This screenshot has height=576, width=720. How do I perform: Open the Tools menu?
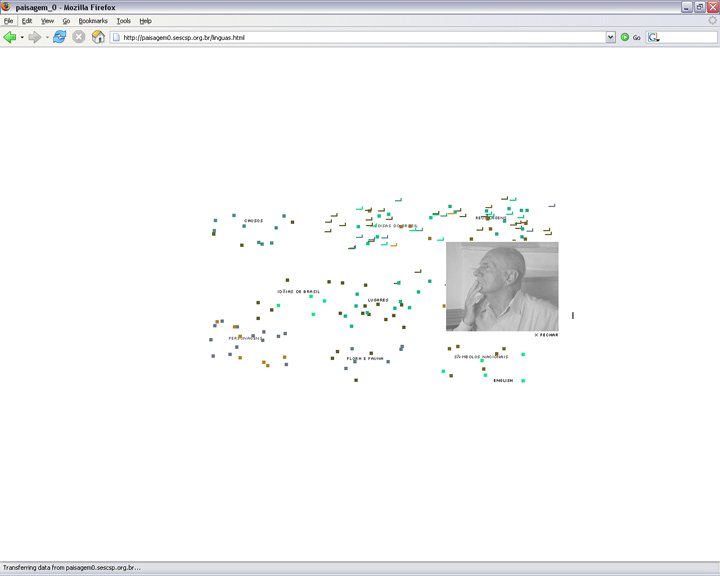[124, 21]
